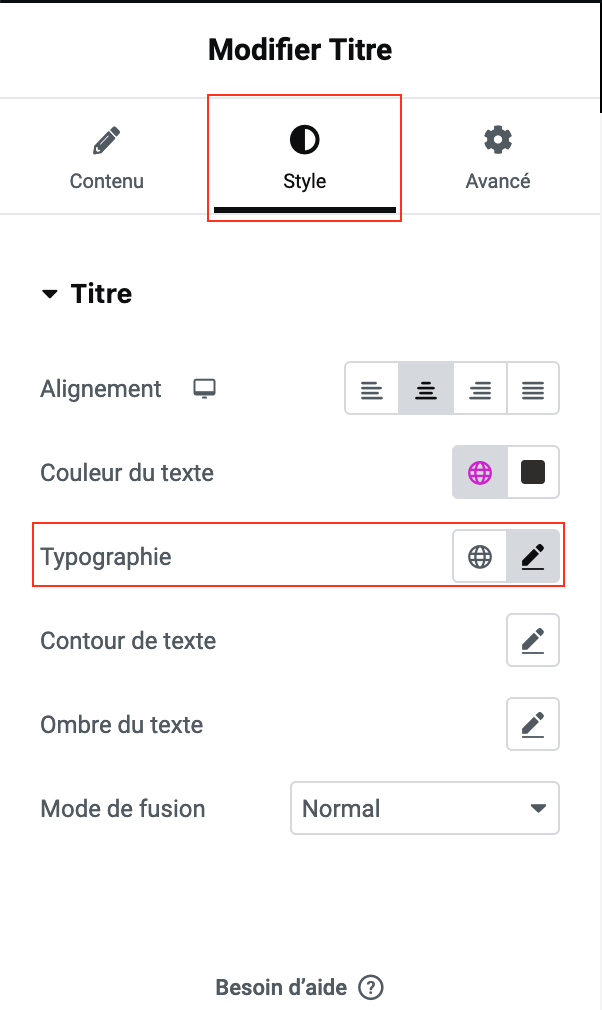Image resolution: width=602 pixels, height=1010 pixels.
Task: Click the Besoin d'aide link
Action: tap(281, 988)
